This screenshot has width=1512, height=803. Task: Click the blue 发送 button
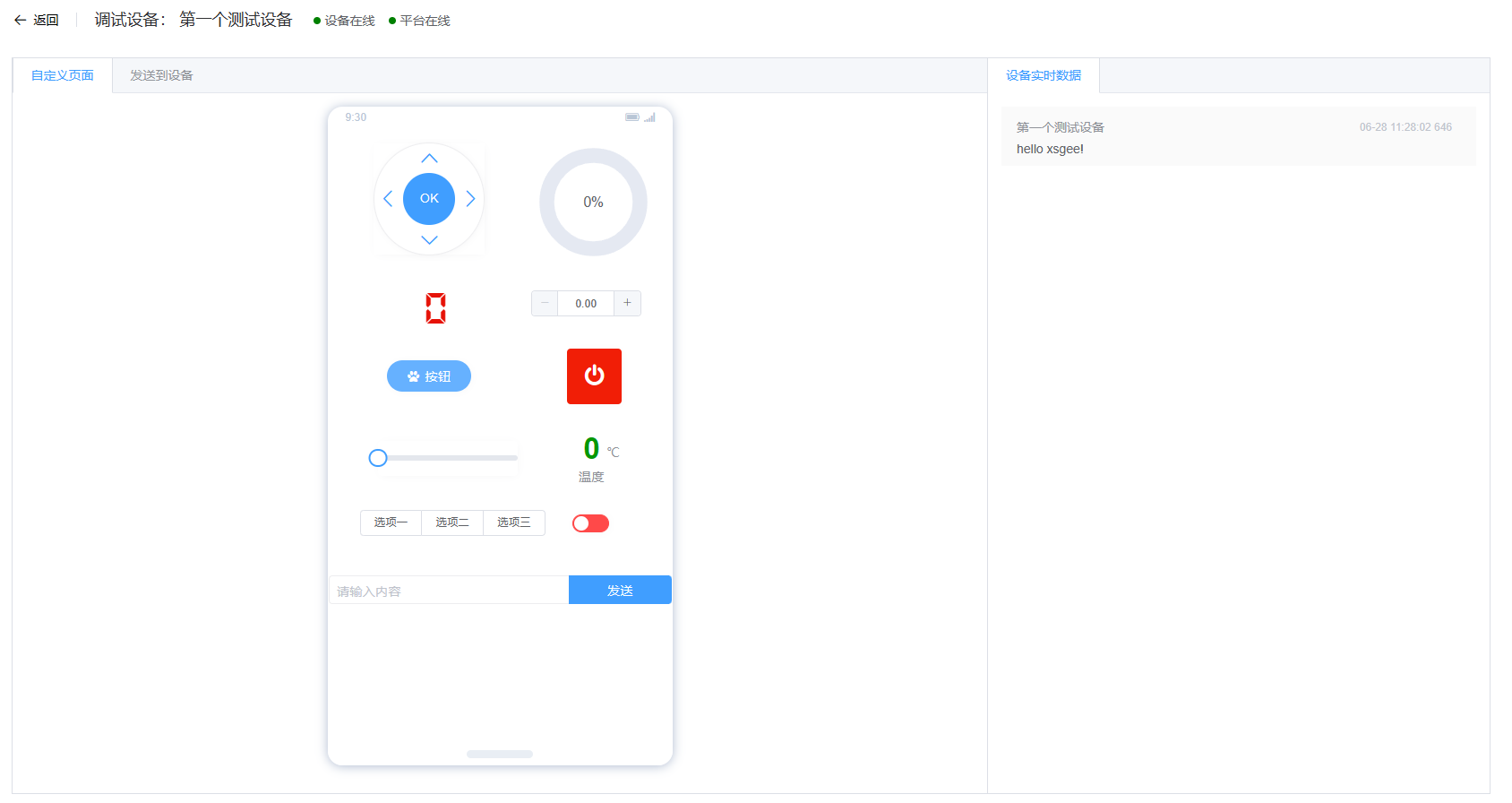click(620, 591)
